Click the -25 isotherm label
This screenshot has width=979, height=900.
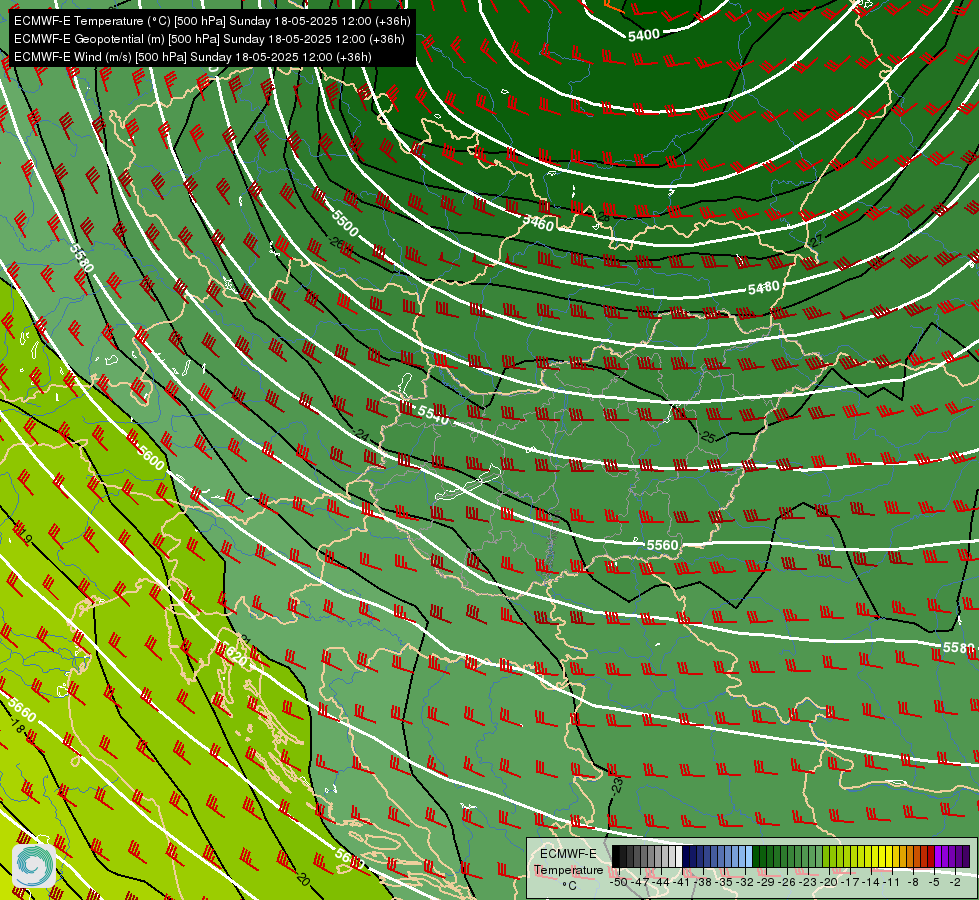707,437
